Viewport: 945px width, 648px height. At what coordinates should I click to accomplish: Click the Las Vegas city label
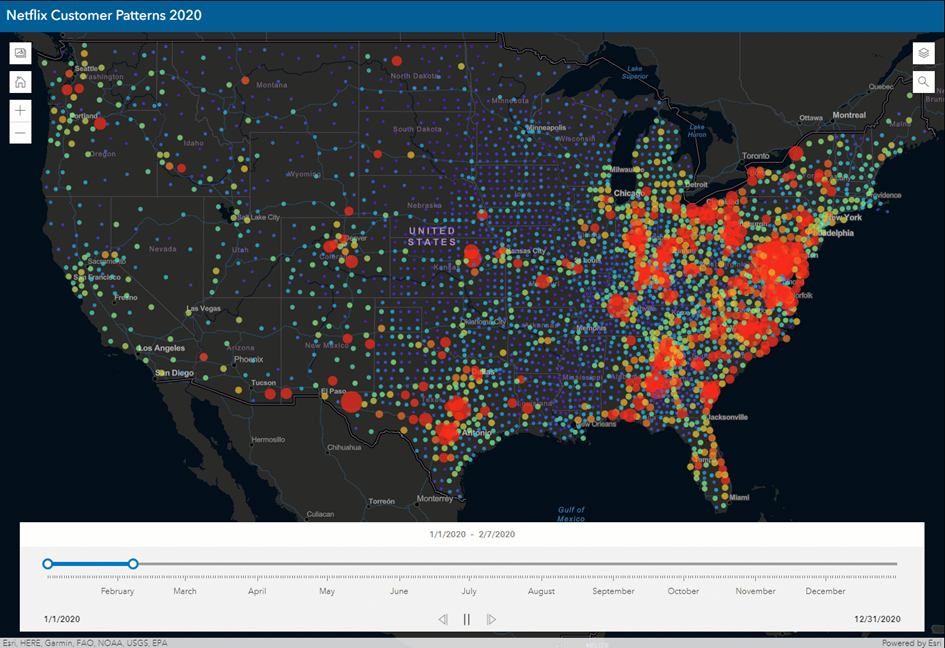click(204, 309)
